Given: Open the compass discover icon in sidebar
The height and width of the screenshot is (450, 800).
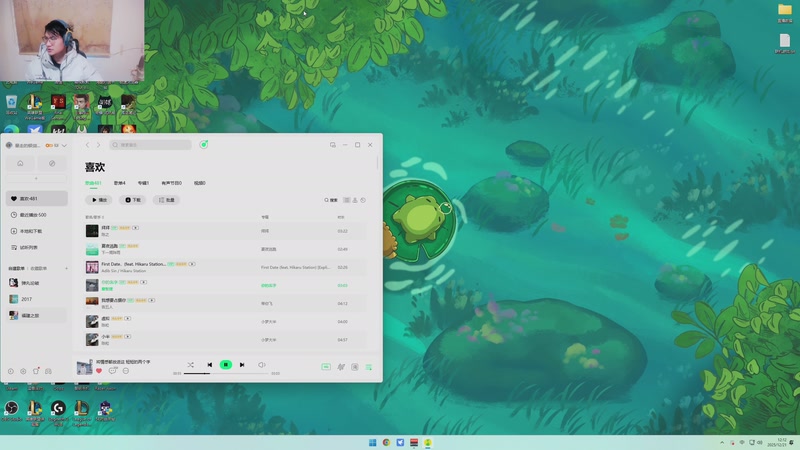Looking at the screenshot, I should tap(52, 163).
